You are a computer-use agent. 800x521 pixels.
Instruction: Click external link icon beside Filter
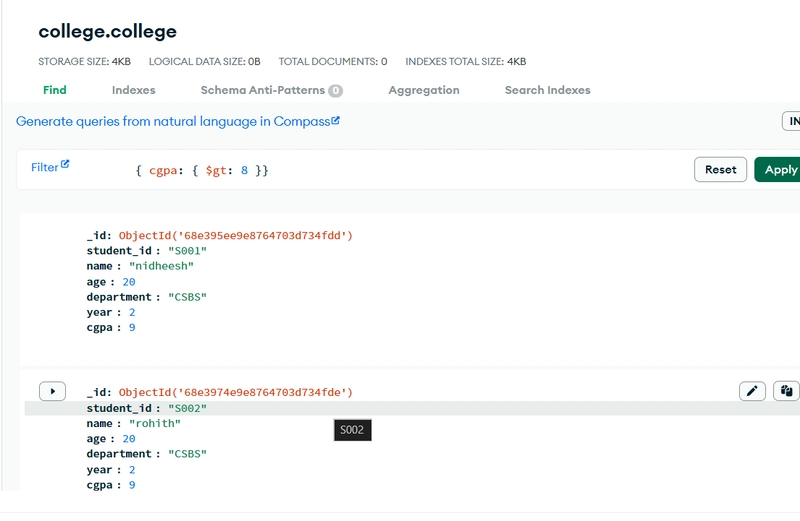[66, 165]
